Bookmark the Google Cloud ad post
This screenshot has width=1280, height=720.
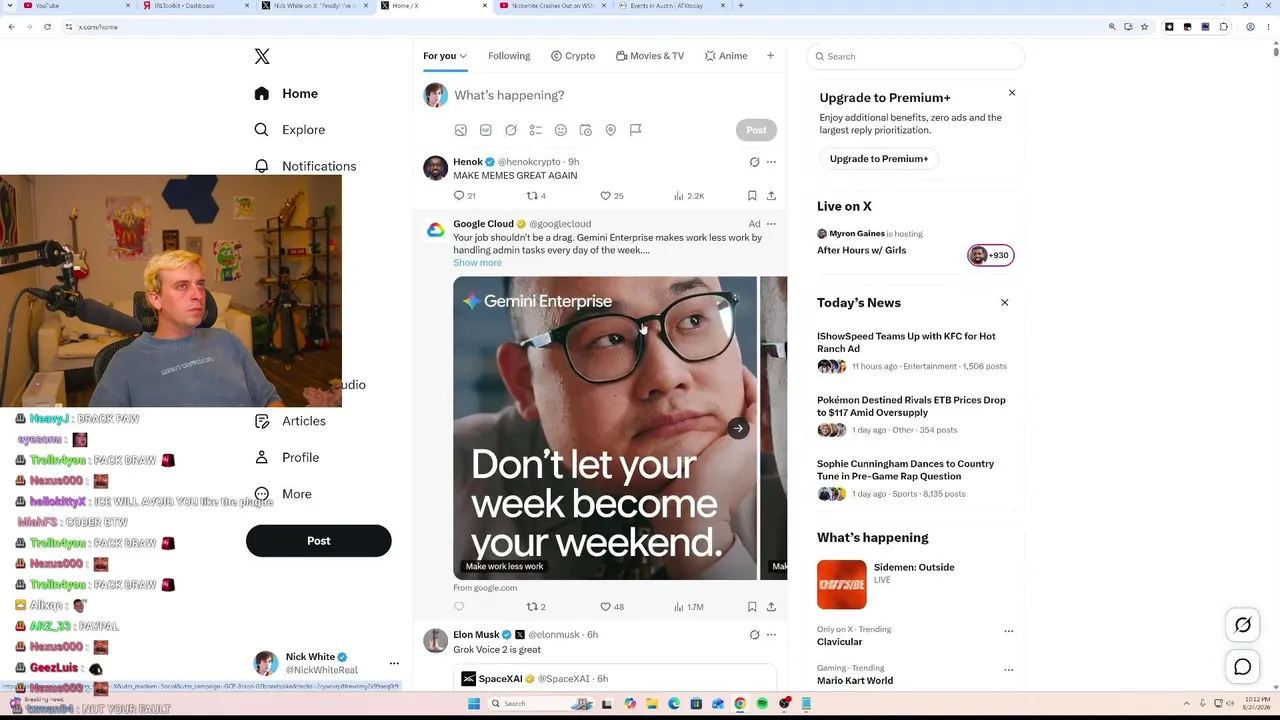(752, 607)
